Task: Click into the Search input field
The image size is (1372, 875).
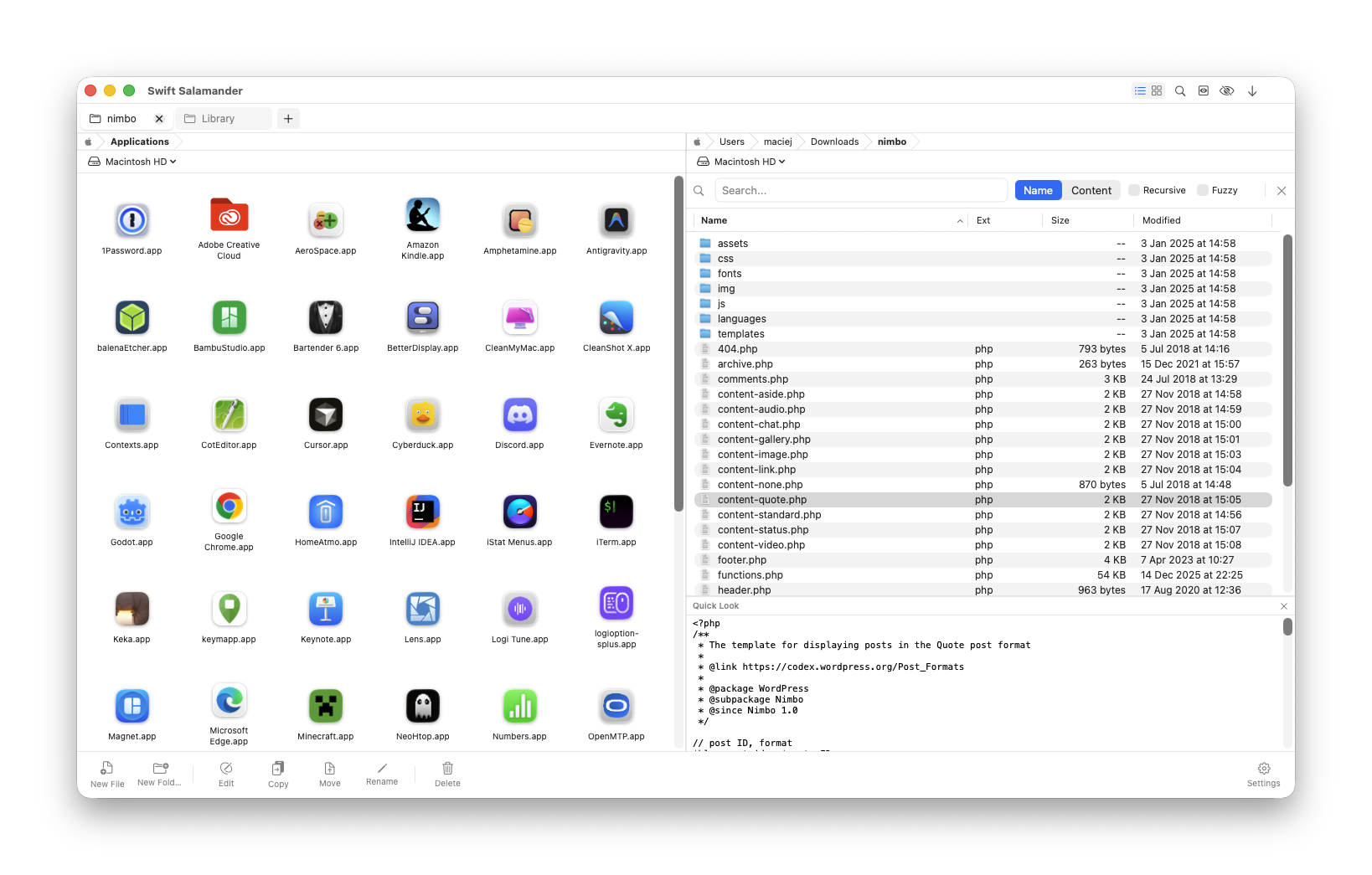Action: (x=860, y=190)
